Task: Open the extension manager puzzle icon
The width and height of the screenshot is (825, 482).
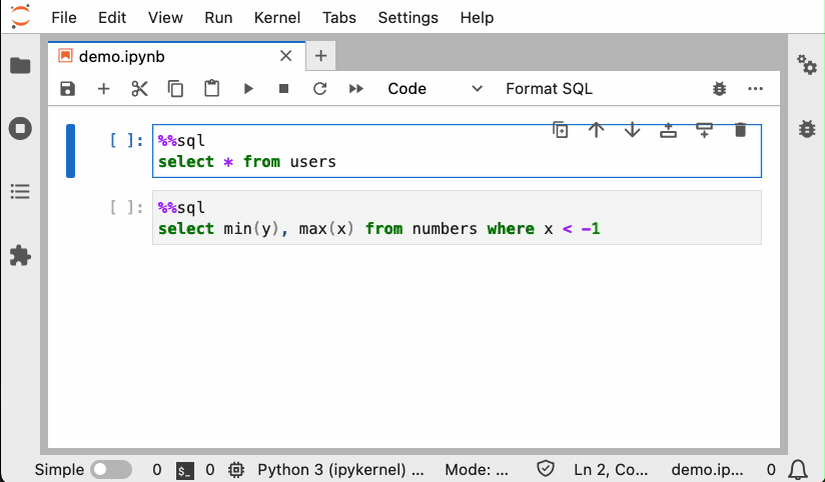Action: [20, 255]
